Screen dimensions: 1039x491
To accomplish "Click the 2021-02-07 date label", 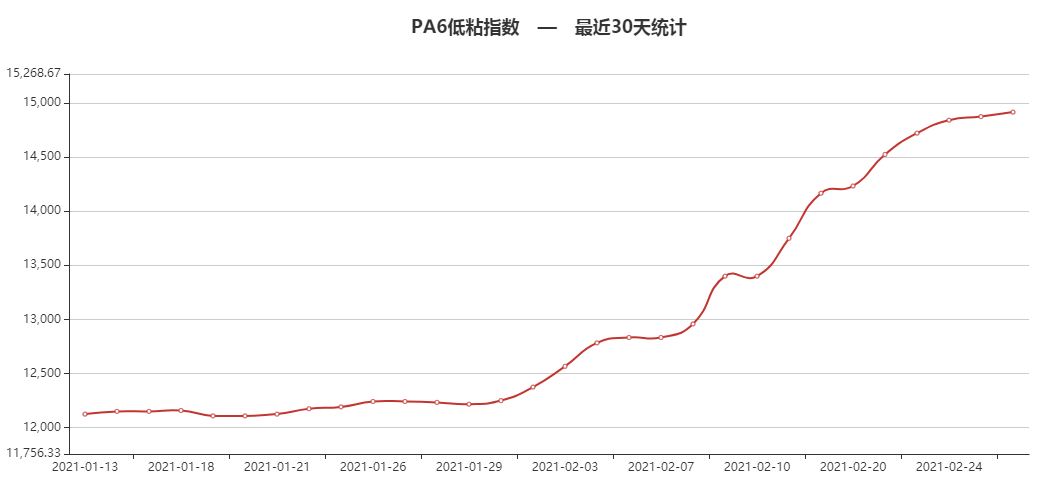I will pos(661,466).
